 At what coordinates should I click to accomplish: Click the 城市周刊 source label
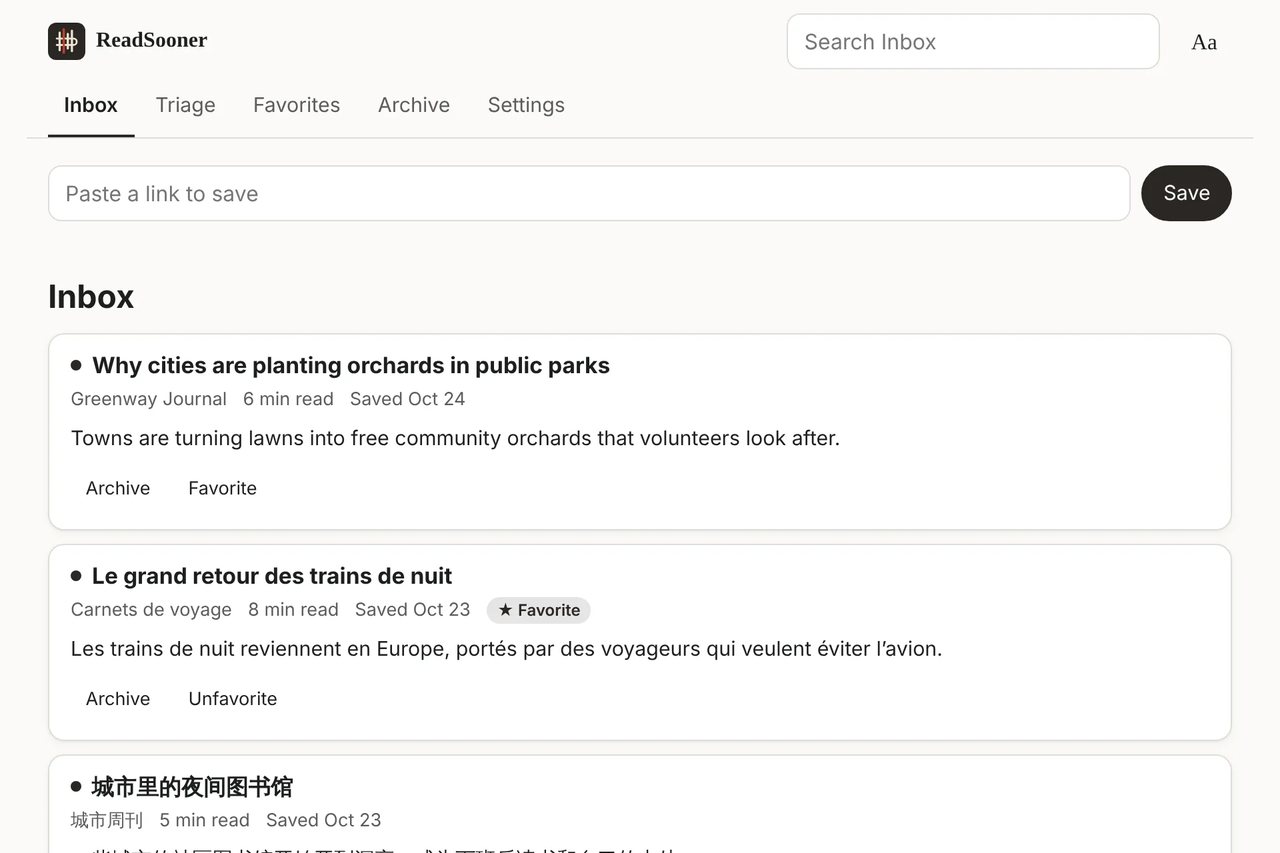pyautogui.click(x=107, y=820)
